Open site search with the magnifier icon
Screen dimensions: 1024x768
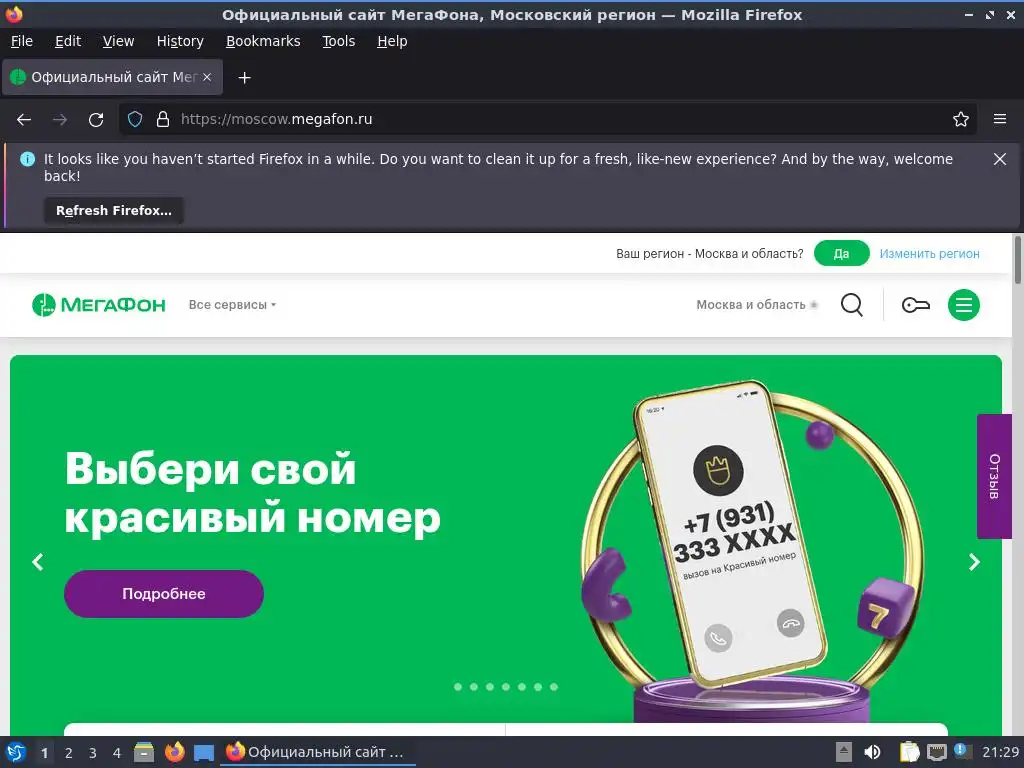(x=852, y=305)
